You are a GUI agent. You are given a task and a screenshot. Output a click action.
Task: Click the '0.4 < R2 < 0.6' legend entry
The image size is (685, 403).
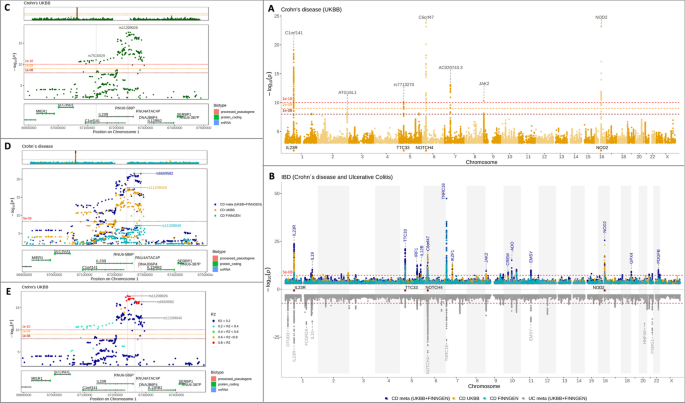pos(228,332)
